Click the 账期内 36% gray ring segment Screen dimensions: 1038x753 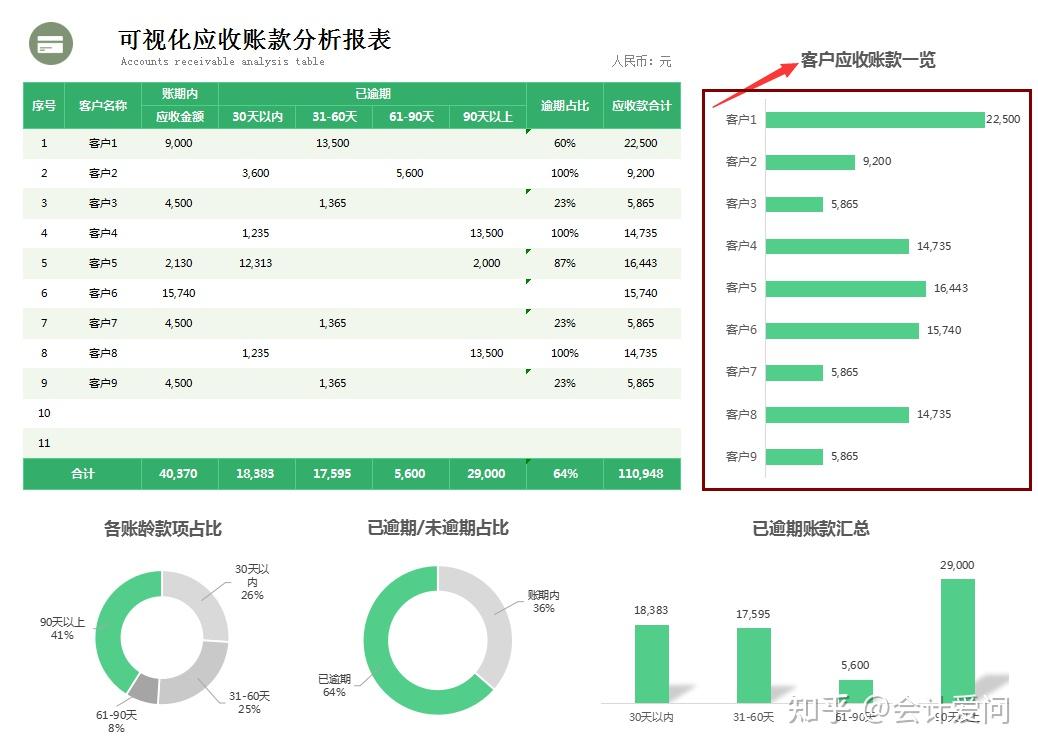(x=496, y=616)
